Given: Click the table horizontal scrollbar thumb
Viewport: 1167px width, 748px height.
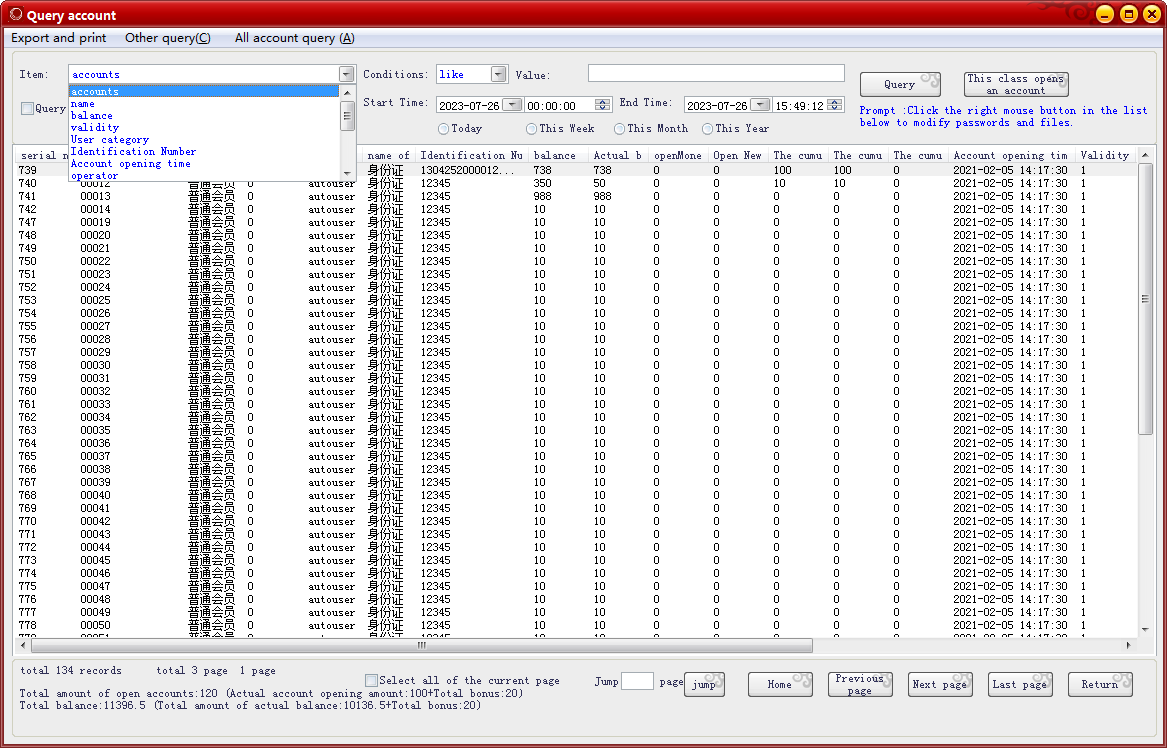Looking at the screenshot, I should [421, 645].
